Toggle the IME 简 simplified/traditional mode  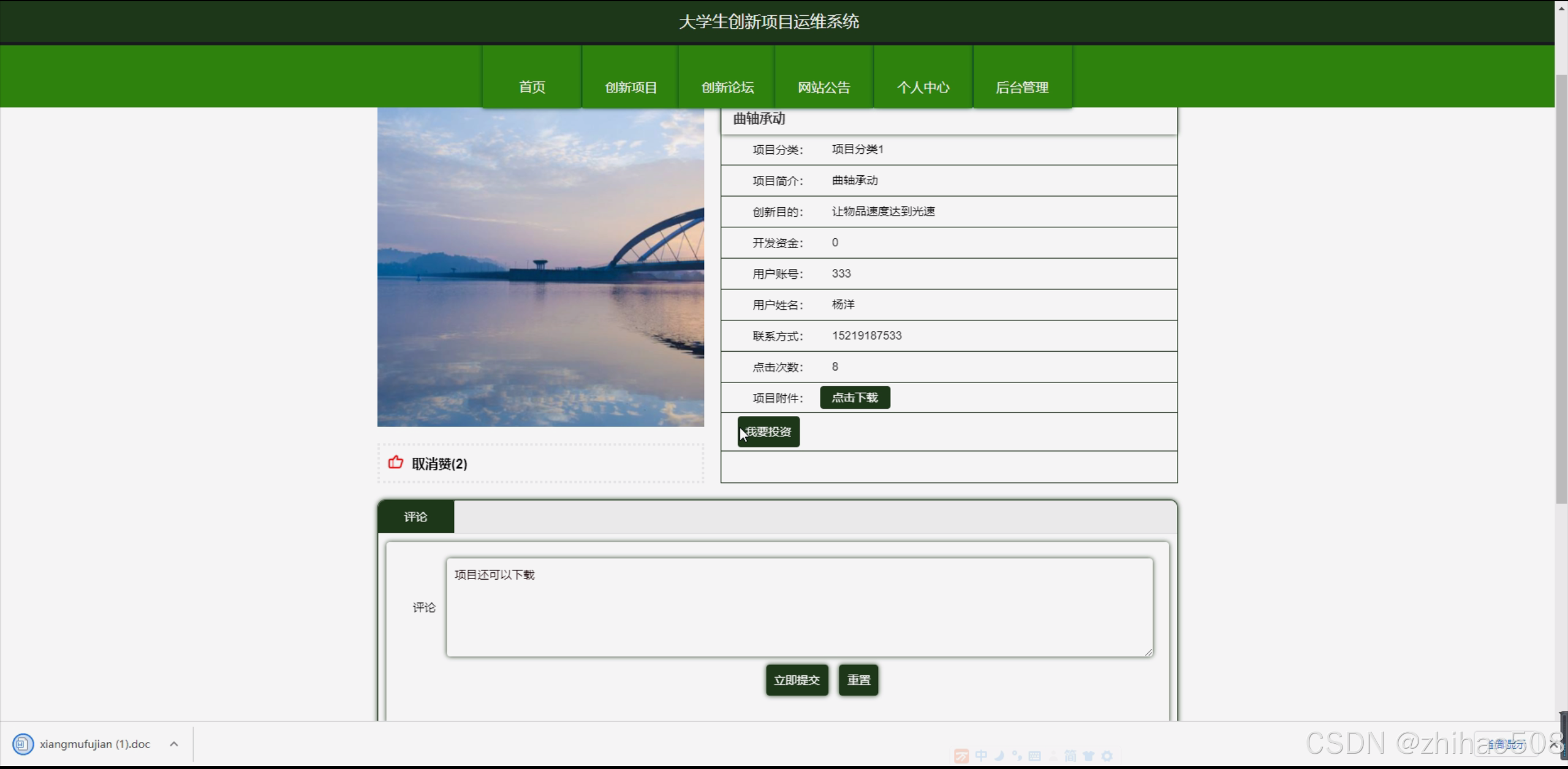point(1070,756)
